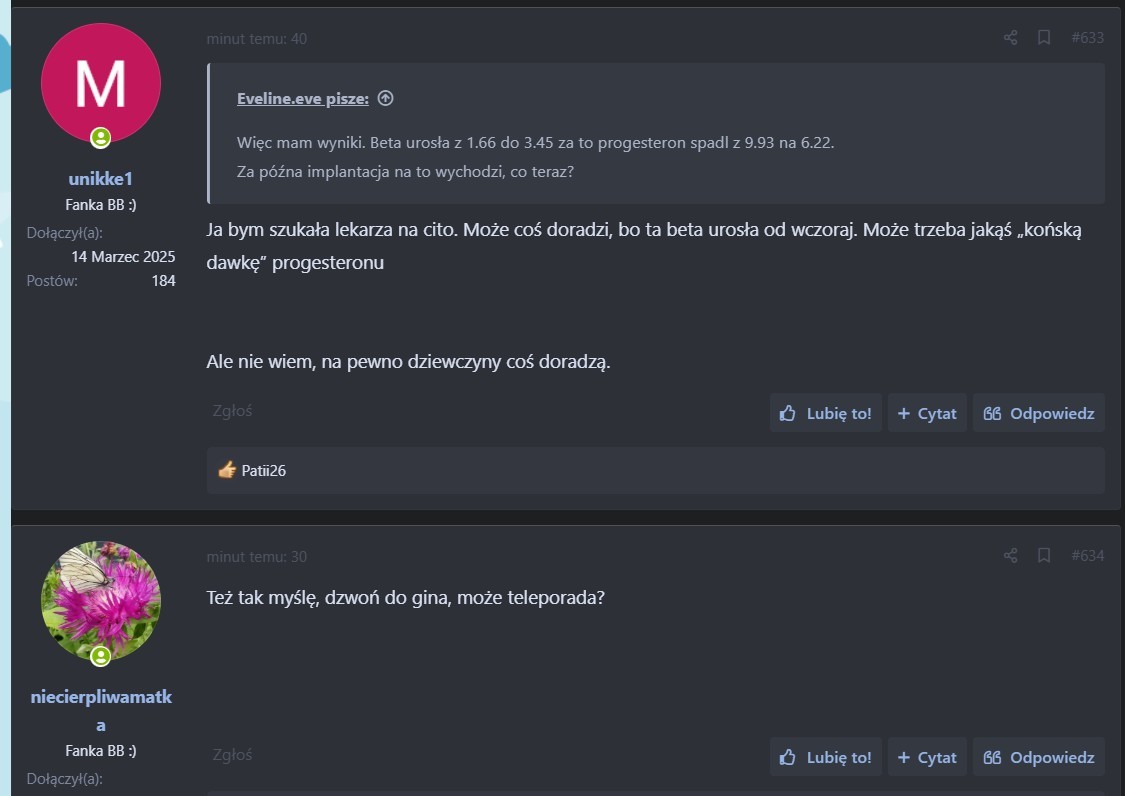Quote unikke1's post using Cytat
Screen dimensions: 1125x796
(927, 413)
